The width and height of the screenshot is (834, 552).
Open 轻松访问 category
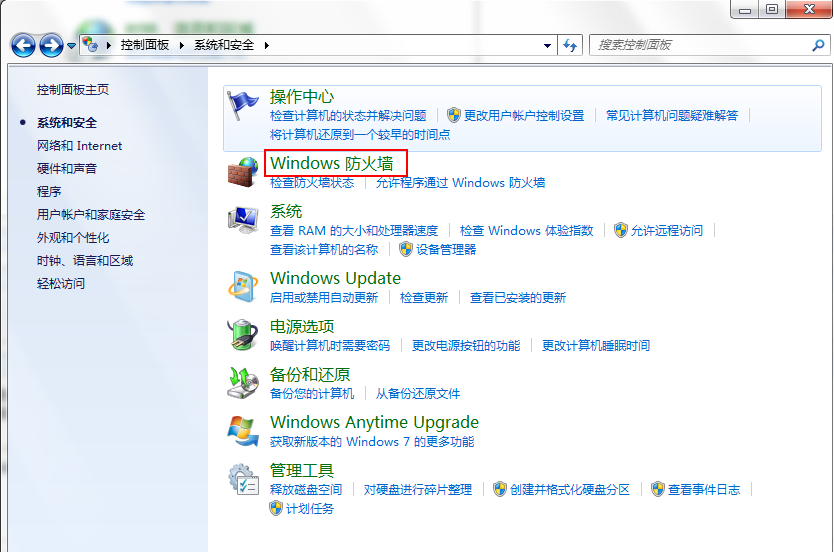click(x=61, y=283)
